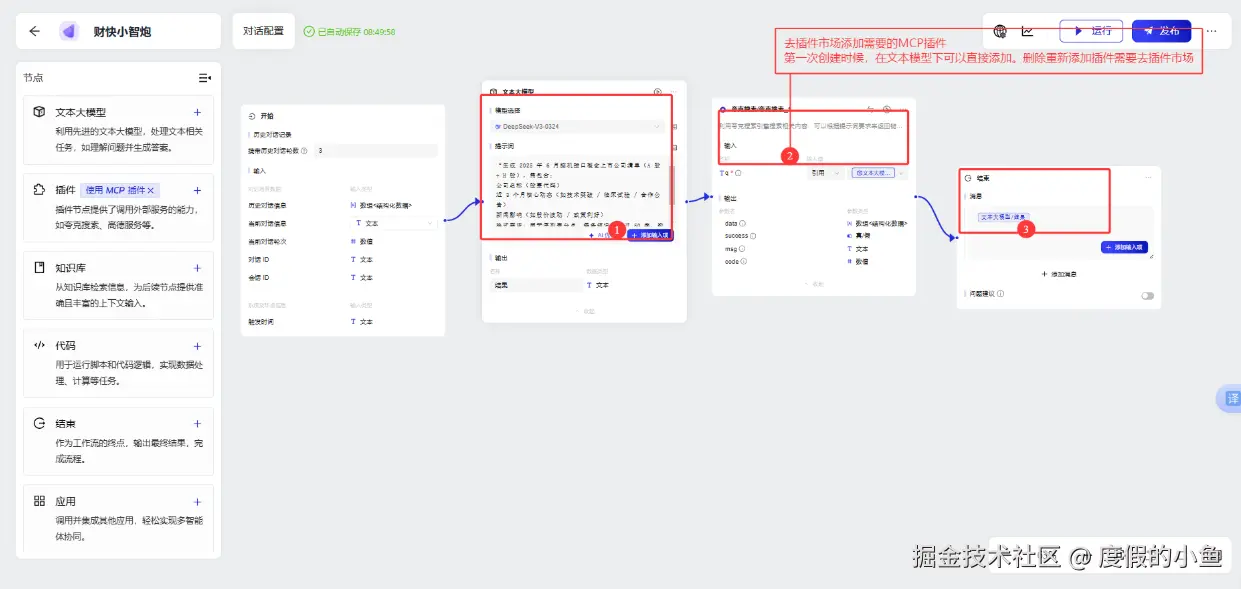Click the 会话 ID row label
This screenshot has height=589, width=1241.
point(257,277)
